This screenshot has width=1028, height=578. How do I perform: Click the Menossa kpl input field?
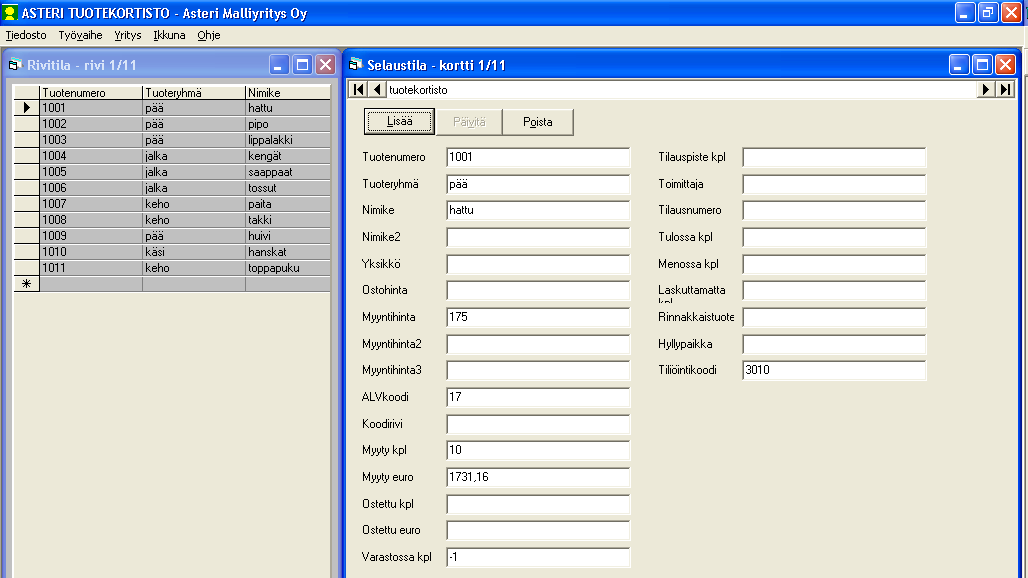[834, 264]
